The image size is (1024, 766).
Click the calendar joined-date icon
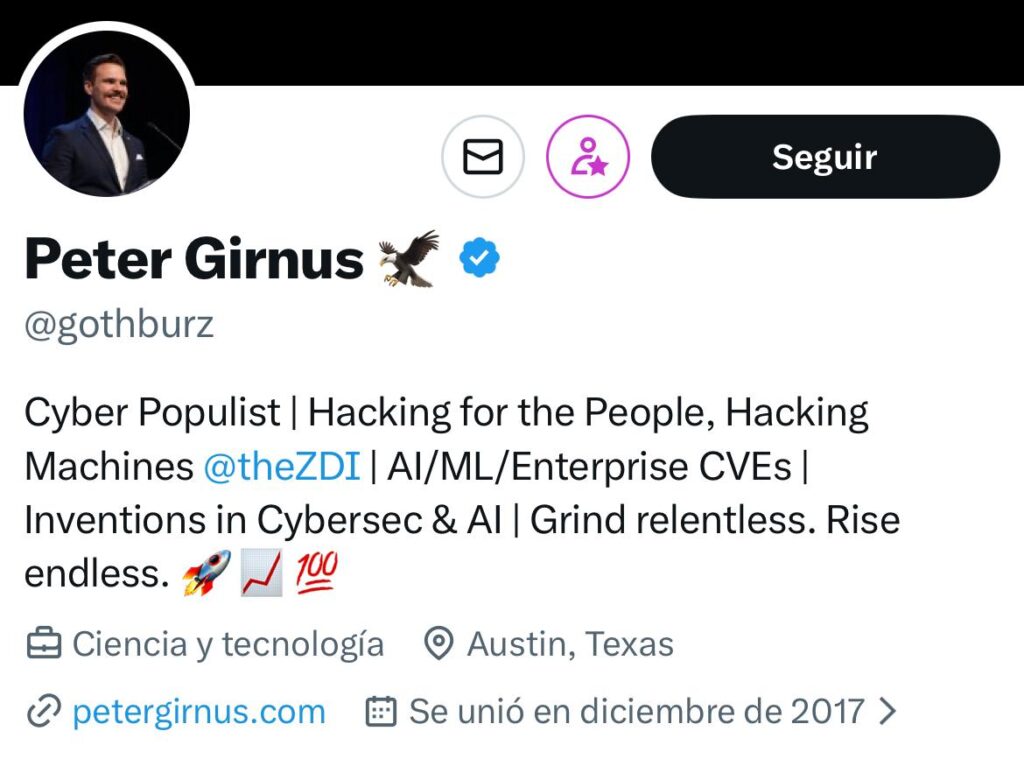[x=381, y=711]
